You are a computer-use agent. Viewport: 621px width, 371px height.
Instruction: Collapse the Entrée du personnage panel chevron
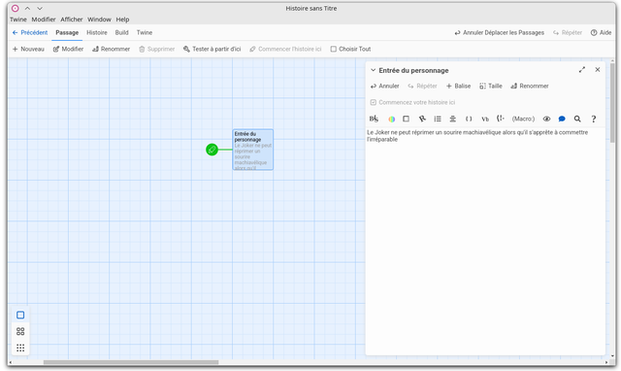[373, 70]
